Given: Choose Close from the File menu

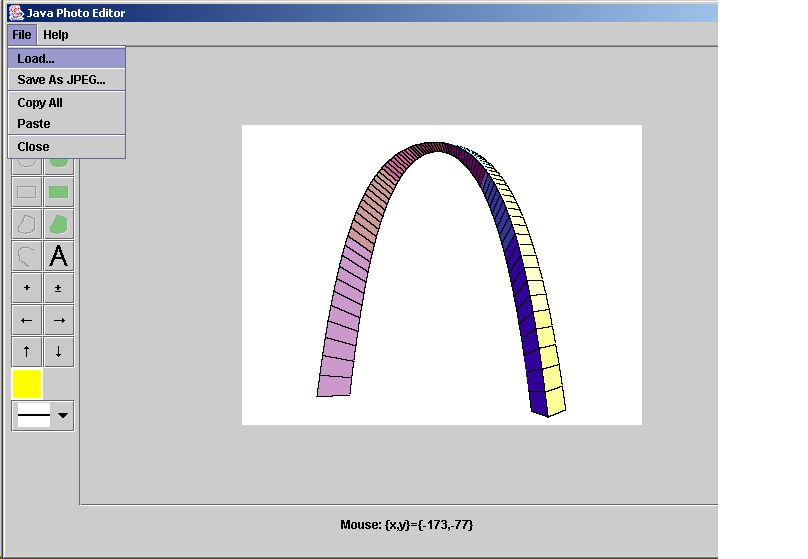Looking at the screenshot, I should (x=66, y=146).
